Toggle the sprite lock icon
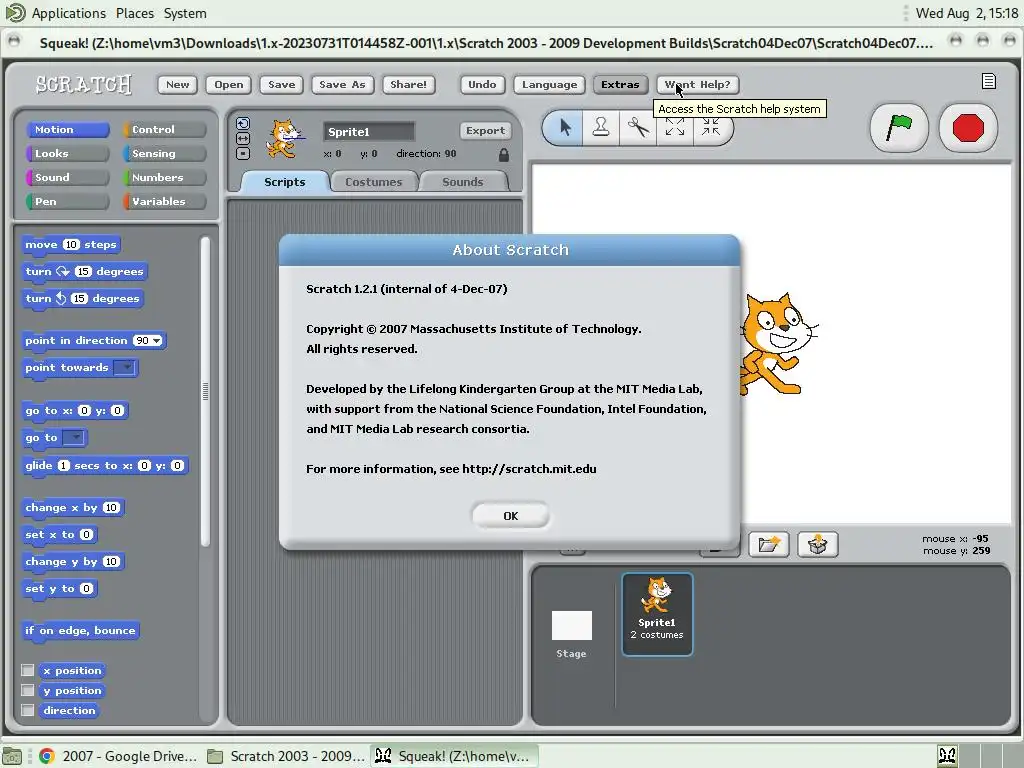1024x768 pixels. [x=504, y=155]
